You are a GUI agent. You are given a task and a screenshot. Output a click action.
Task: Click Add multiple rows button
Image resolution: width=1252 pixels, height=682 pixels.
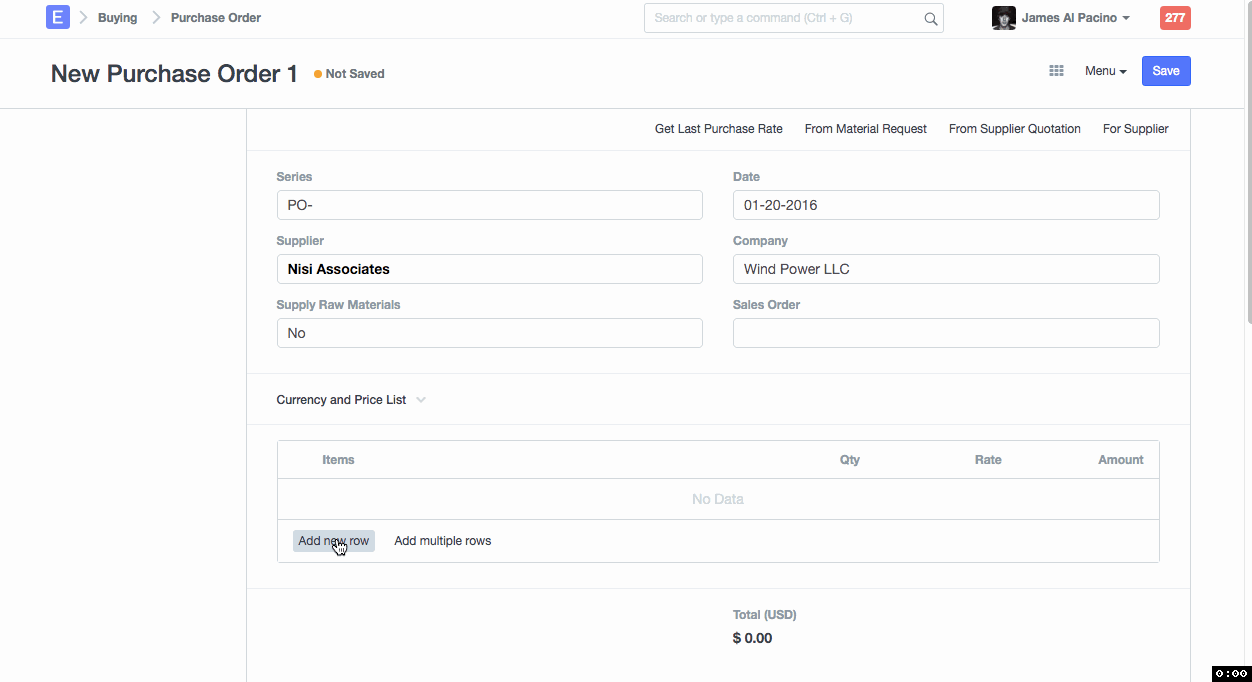click(x=442, y=541)
